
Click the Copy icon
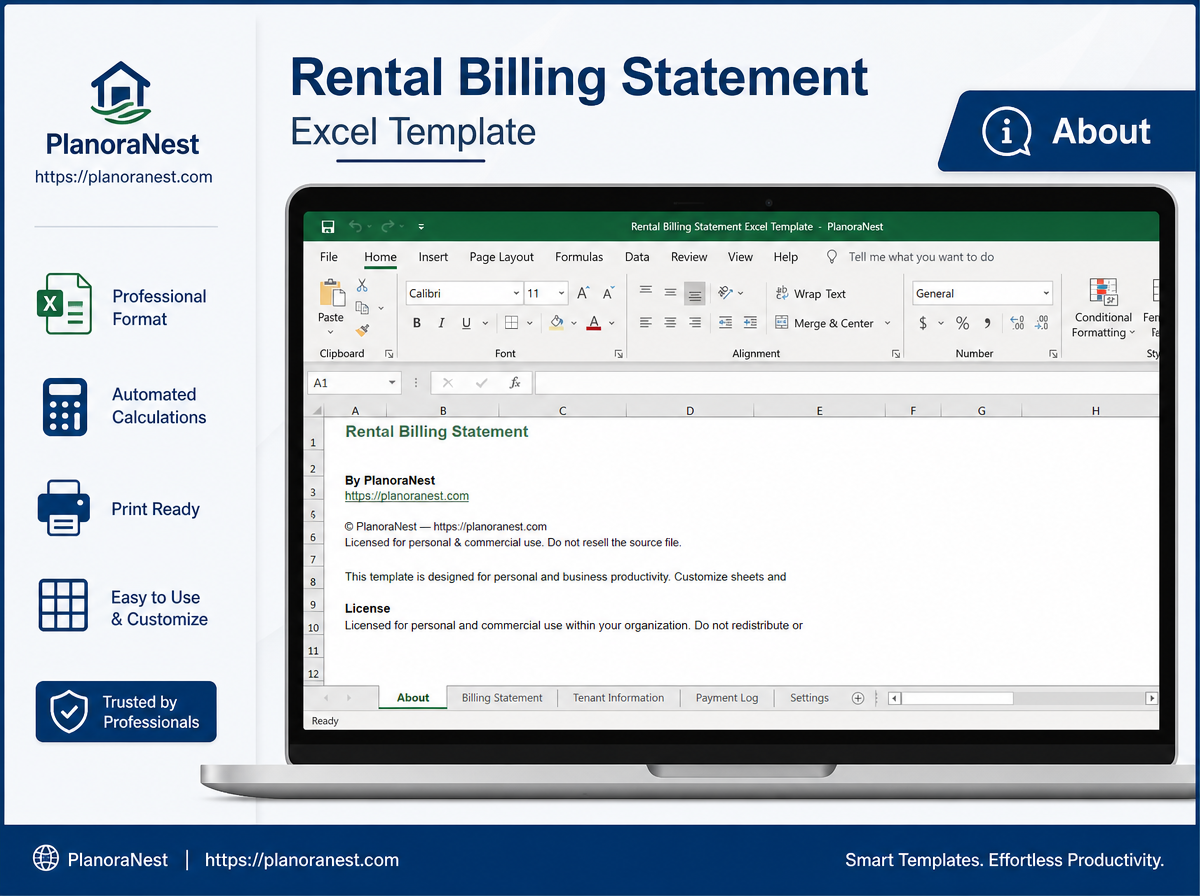[x=362, y=308]
